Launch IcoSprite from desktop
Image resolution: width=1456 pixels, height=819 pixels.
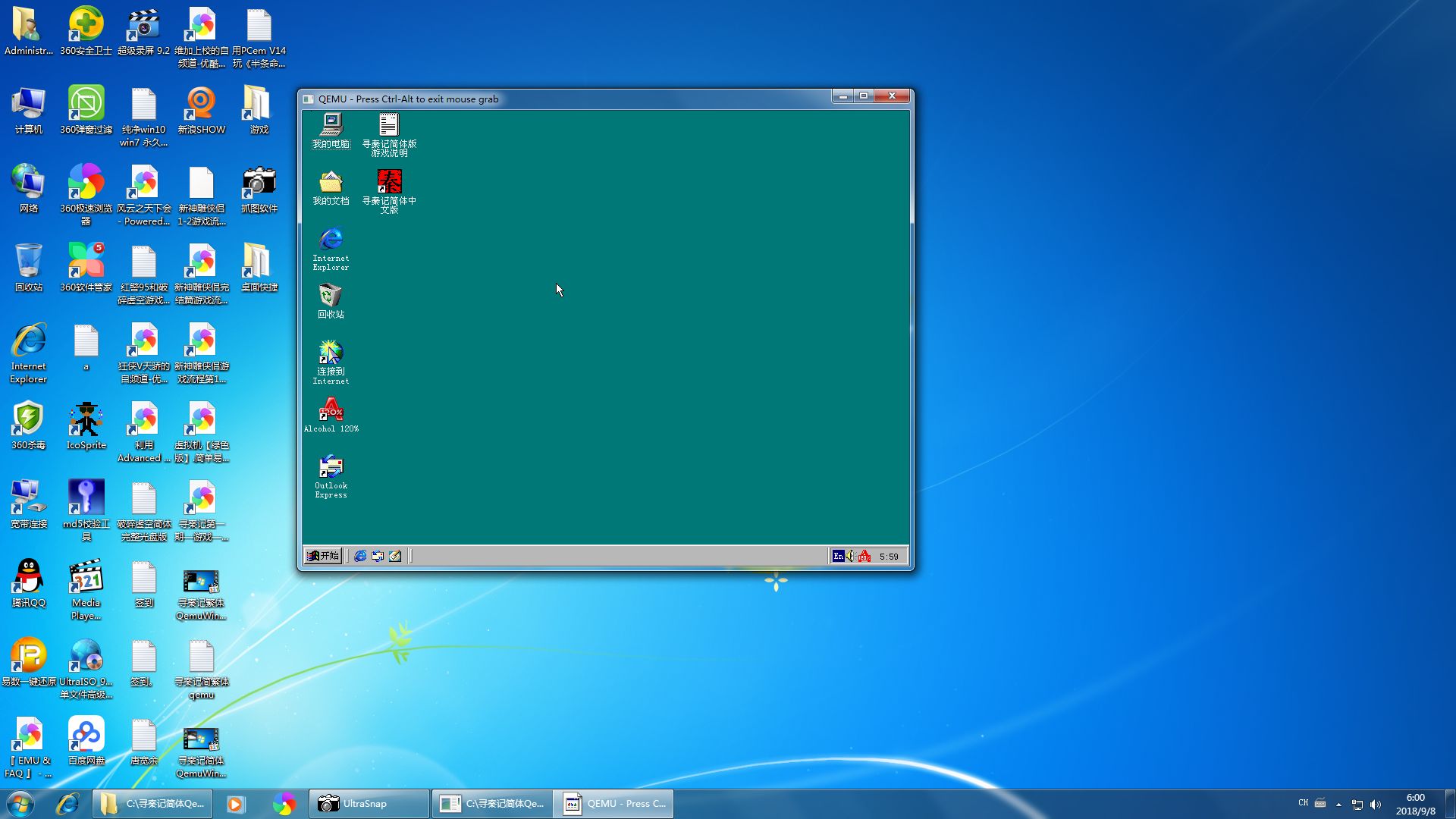pos(86,425)
